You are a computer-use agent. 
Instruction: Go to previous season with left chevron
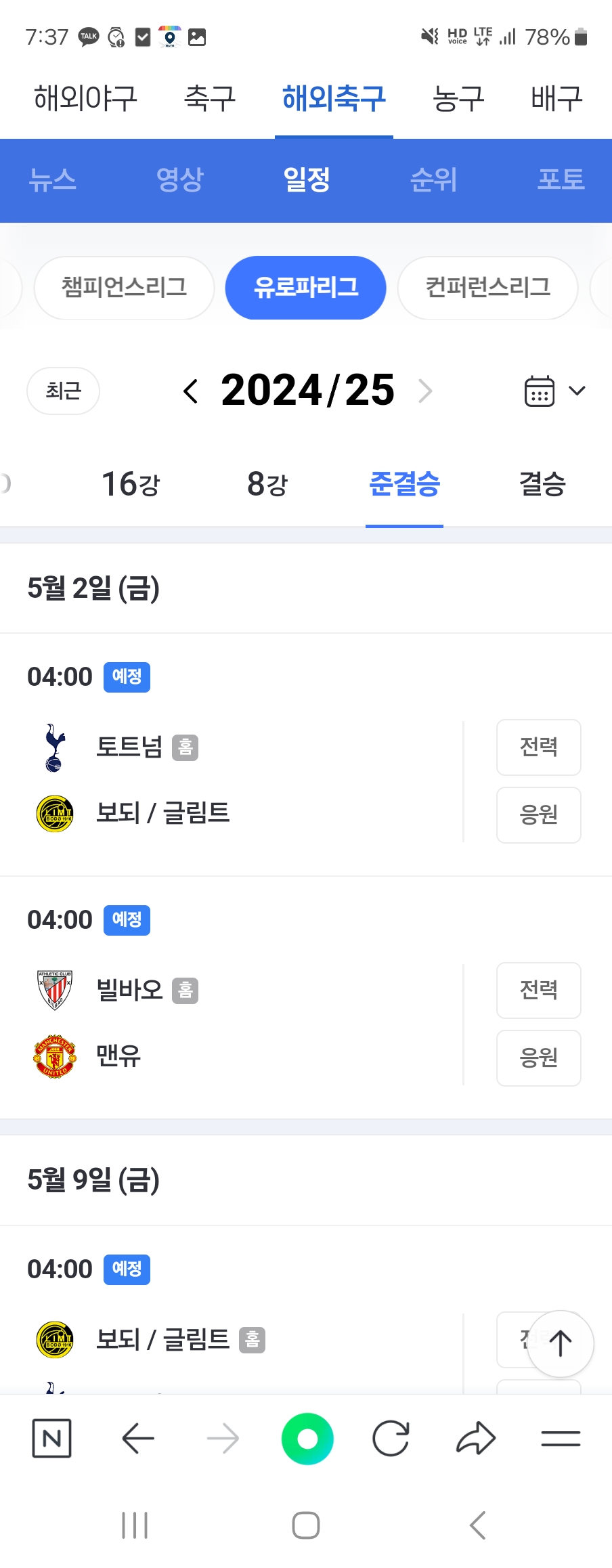point(191,391)
